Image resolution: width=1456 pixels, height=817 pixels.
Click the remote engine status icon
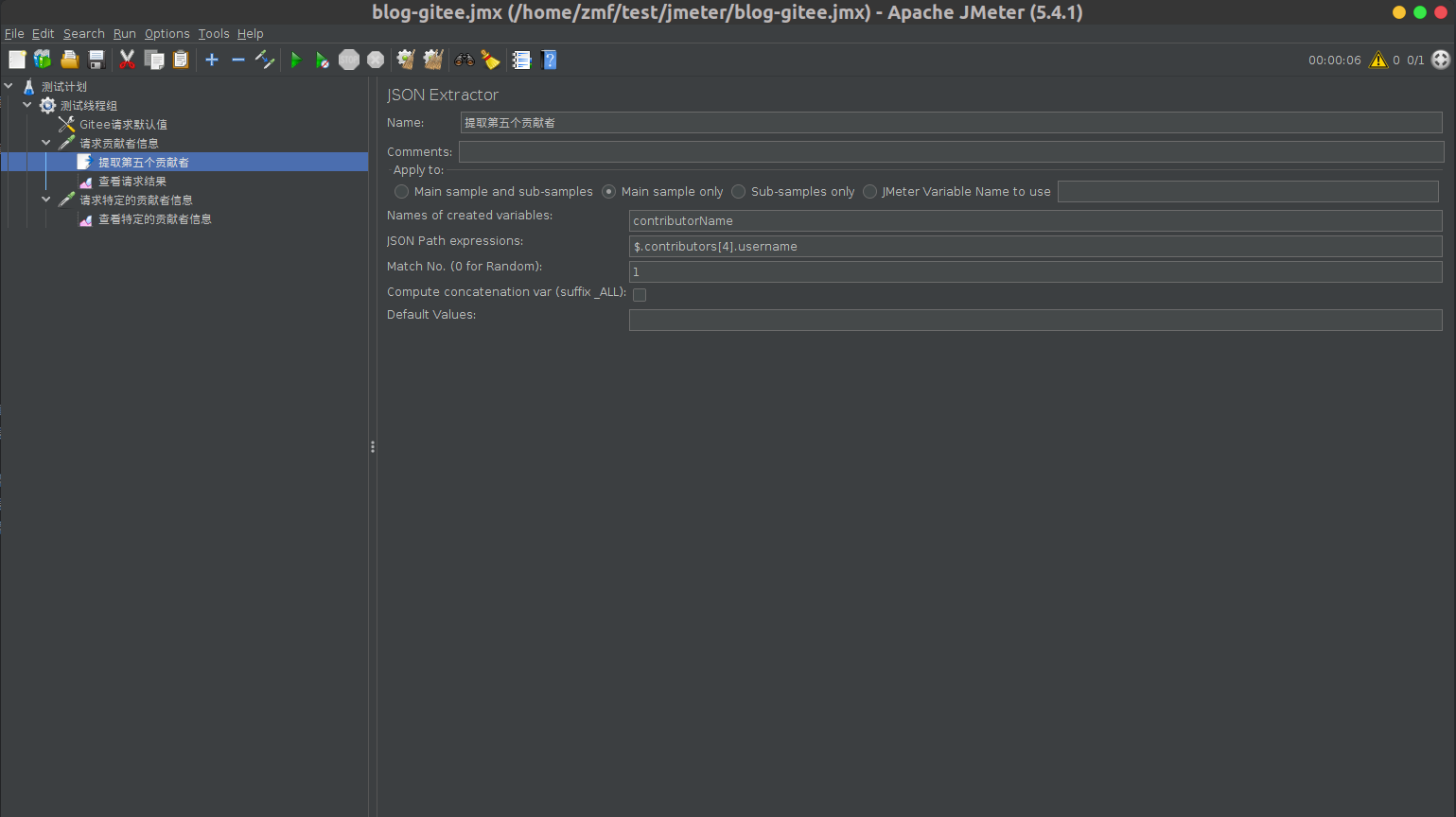tap(1441, 60)
